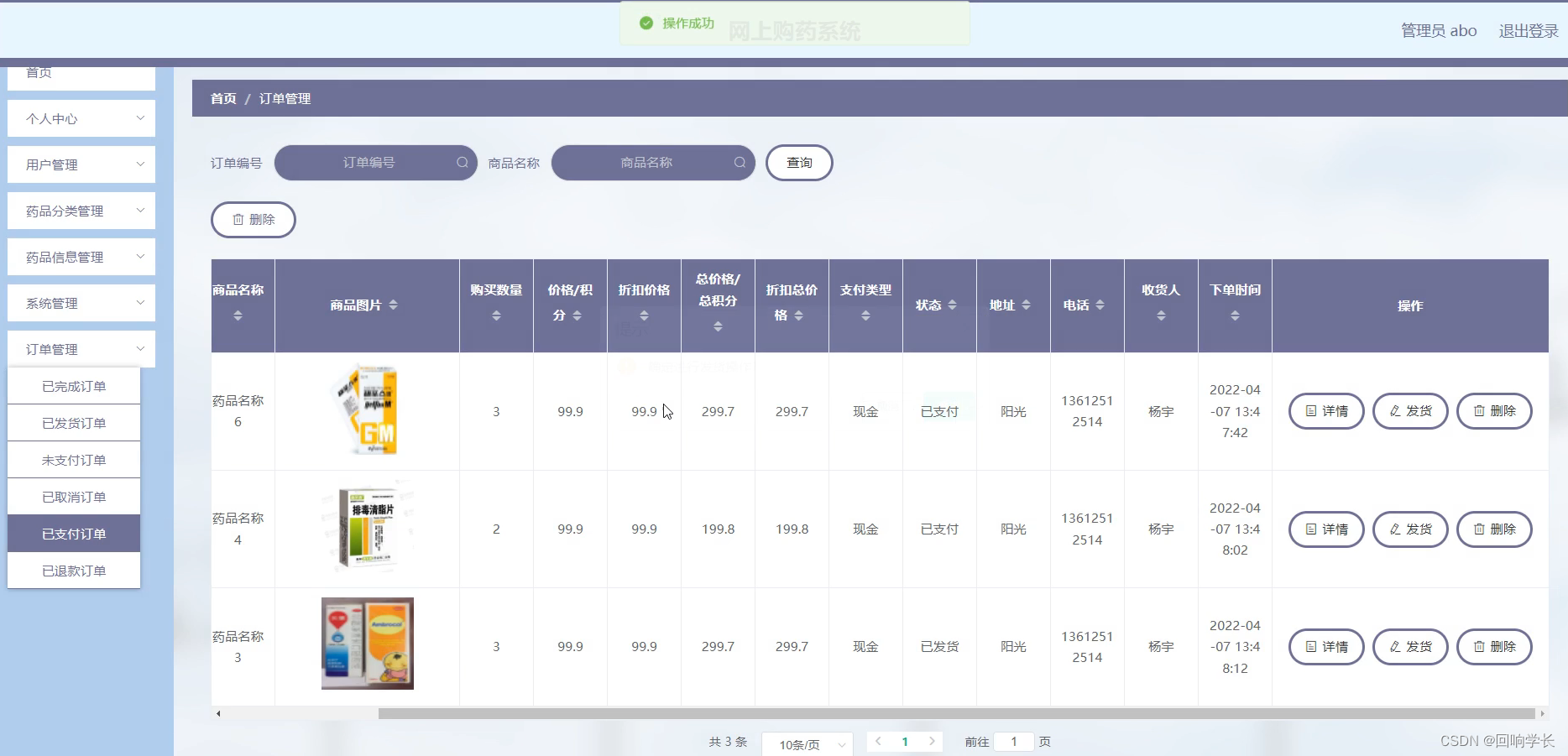Open 首页 via the breadcrumb link
The width and height of the screenshot is (1568, 756).
pos(222,98)
